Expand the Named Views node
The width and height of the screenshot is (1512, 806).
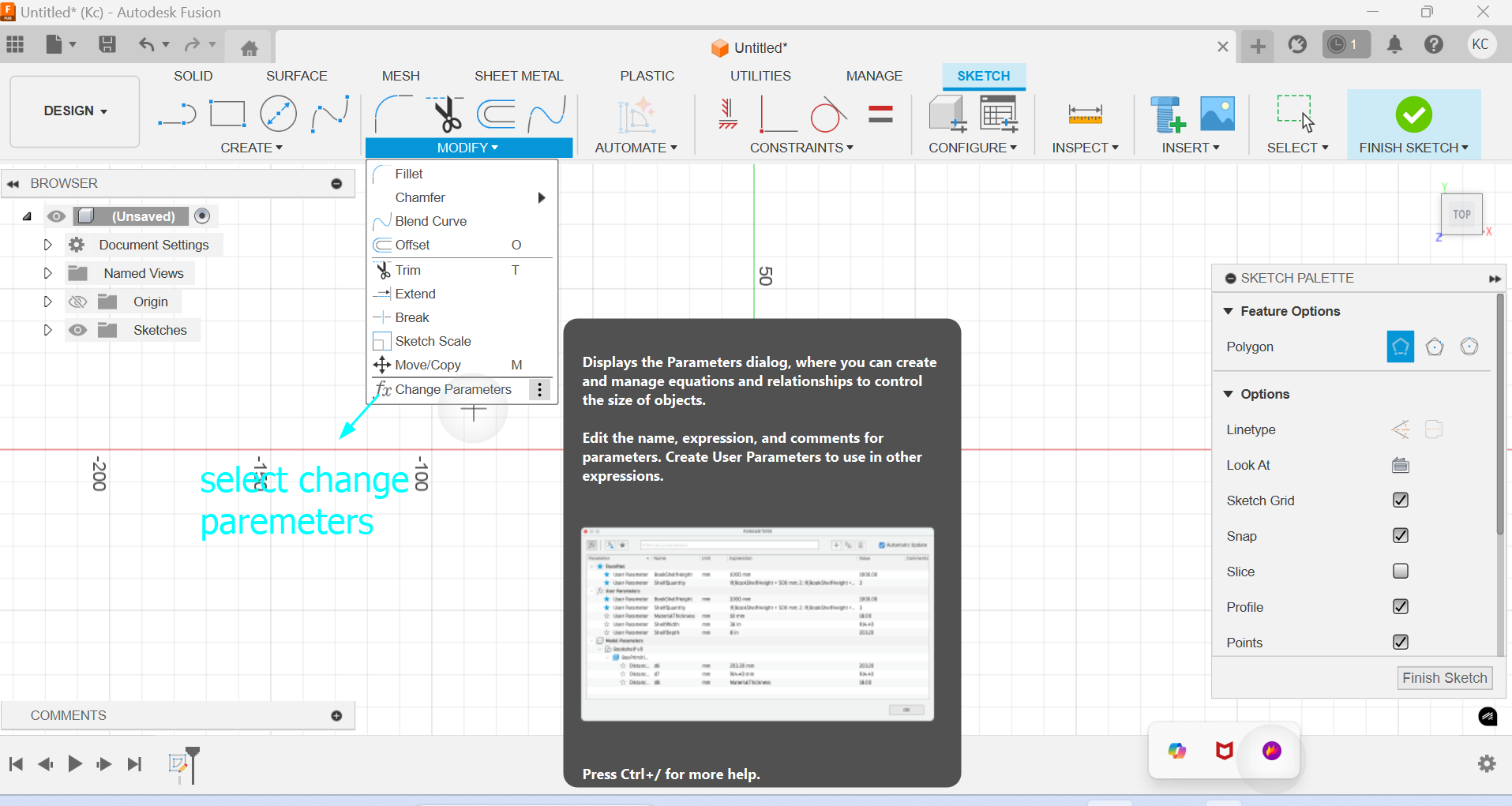[47, 273]
